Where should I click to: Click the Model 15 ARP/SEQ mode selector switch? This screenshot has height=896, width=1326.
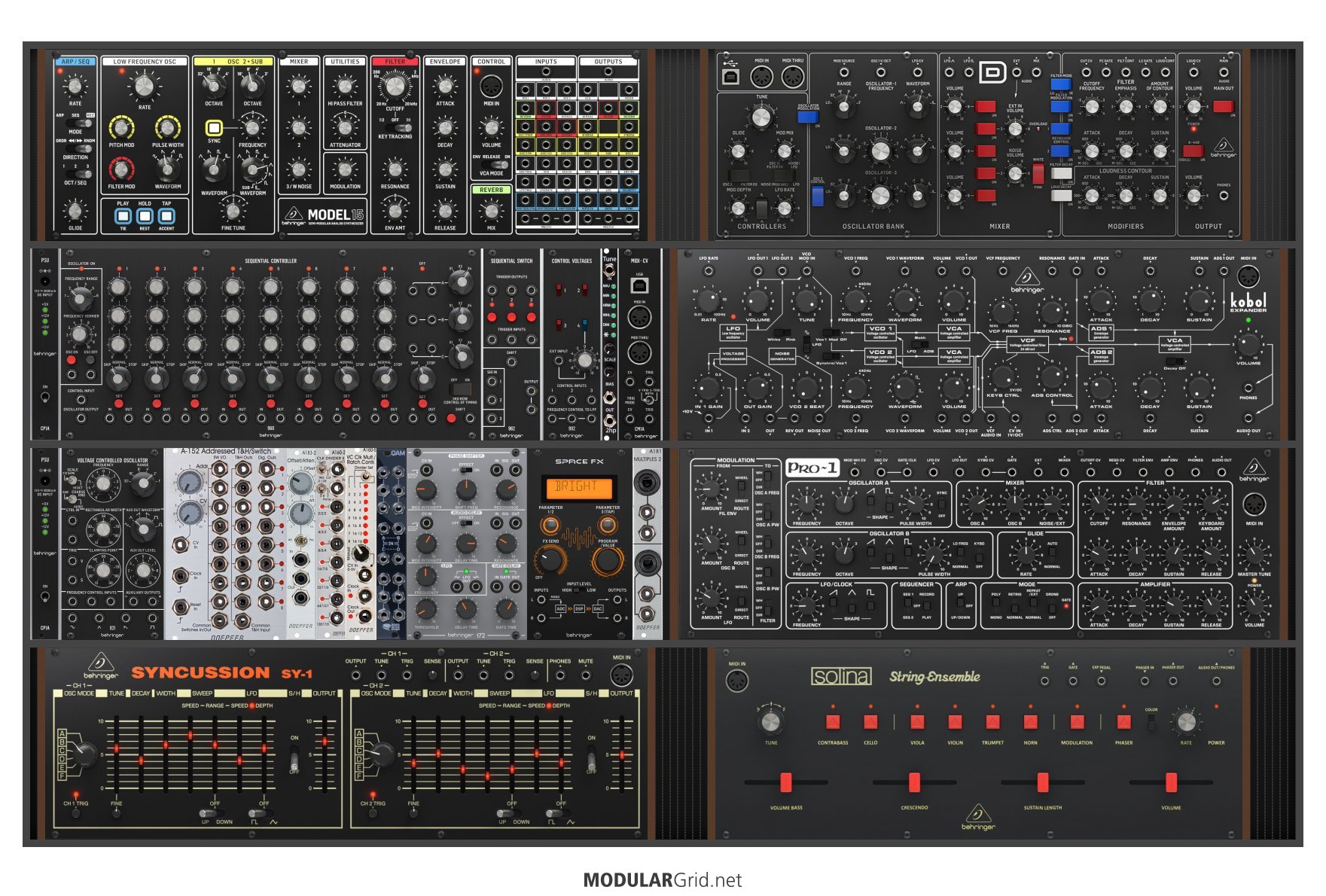(x=83, y=122)
